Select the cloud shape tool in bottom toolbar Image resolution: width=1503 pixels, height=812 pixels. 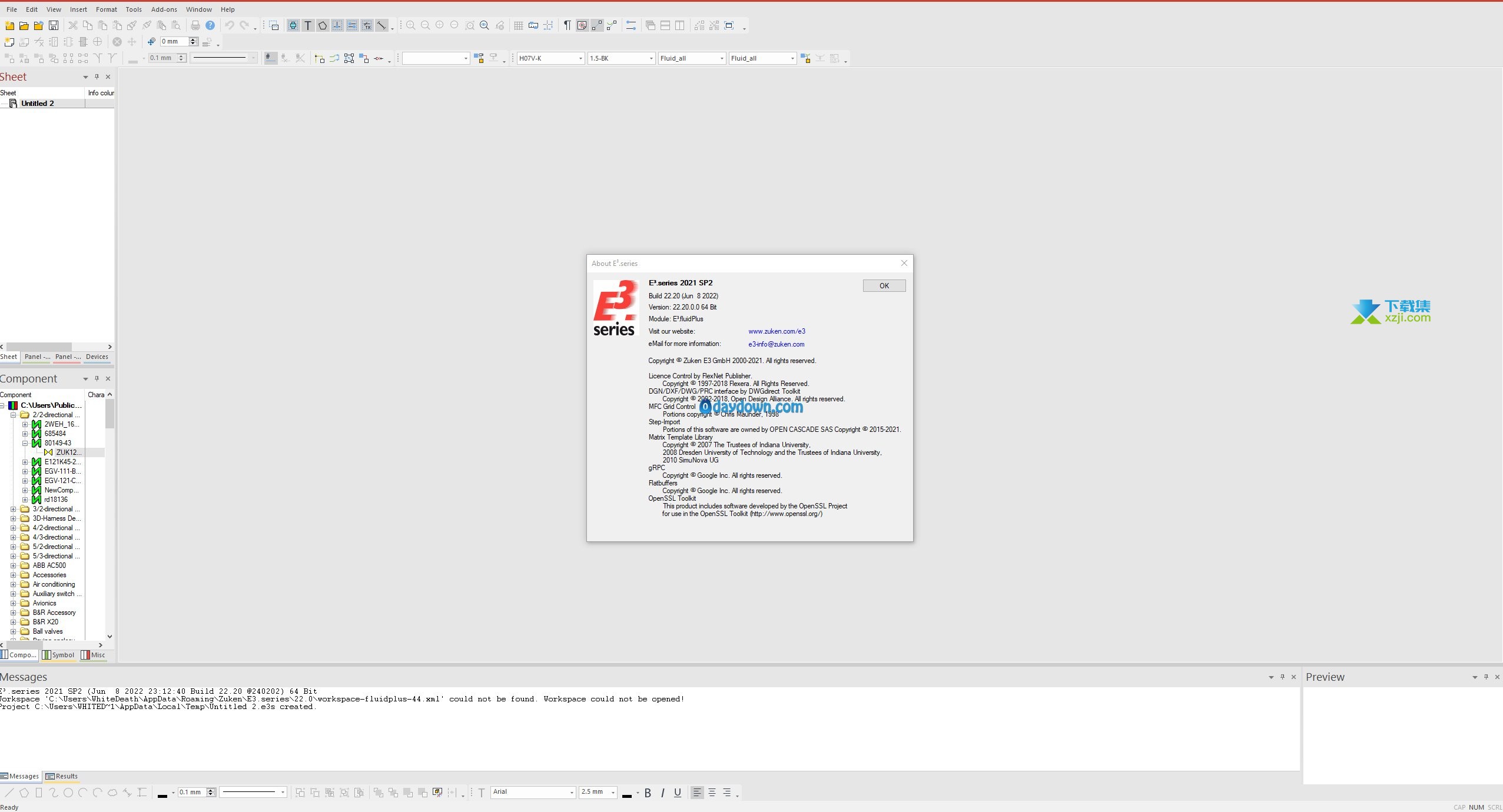[112, 793]
